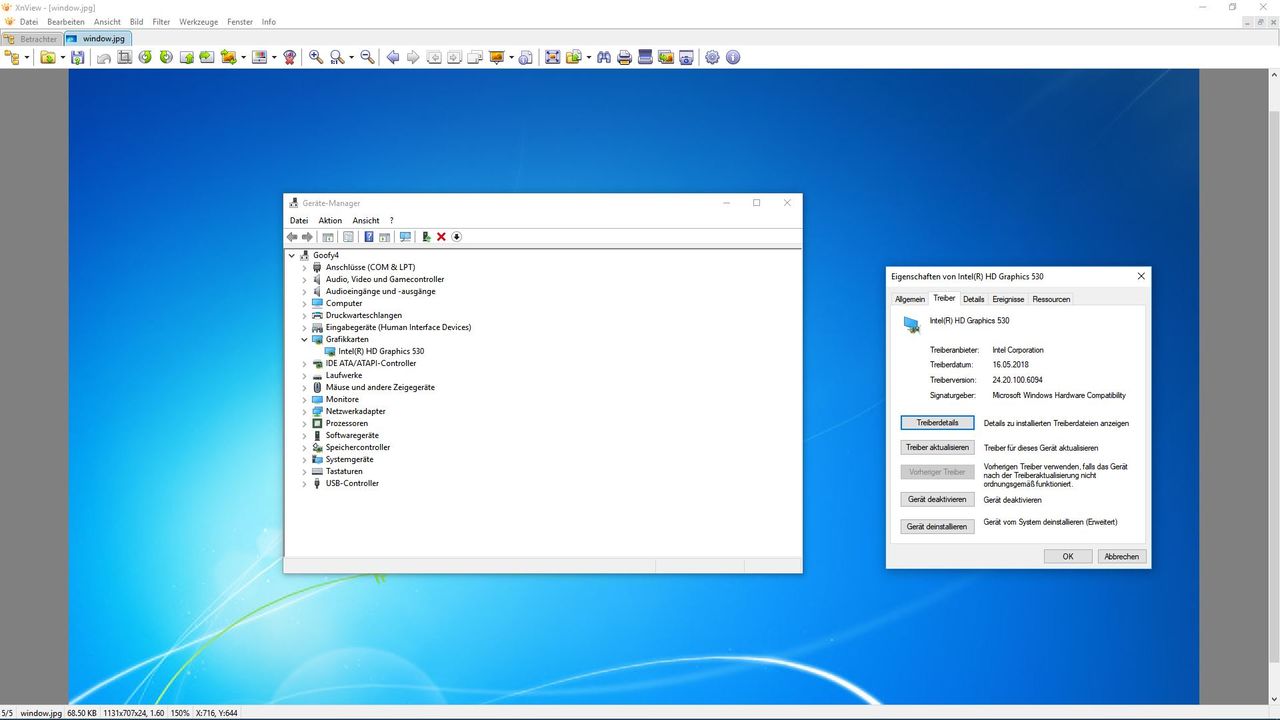This screenshot has width=1280, height=720.
Task: Open the Options gear icon
Action: (712, 57)
